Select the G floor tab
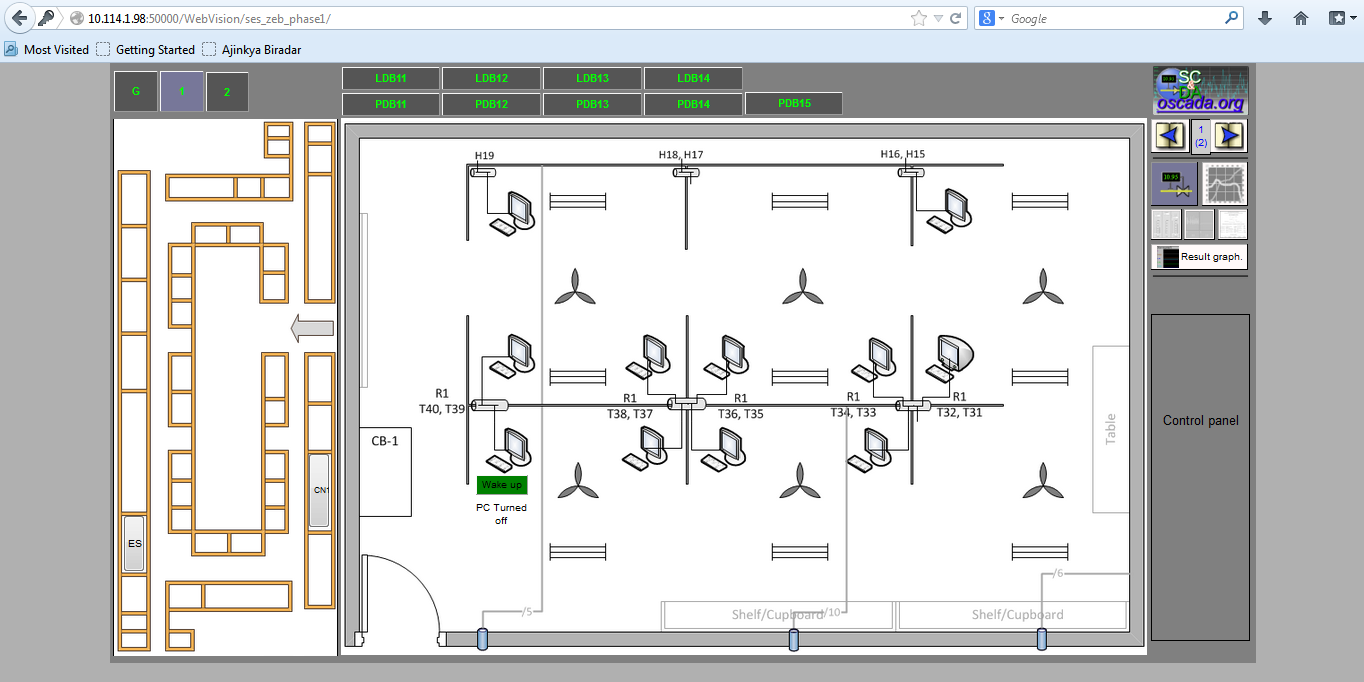 136,92
